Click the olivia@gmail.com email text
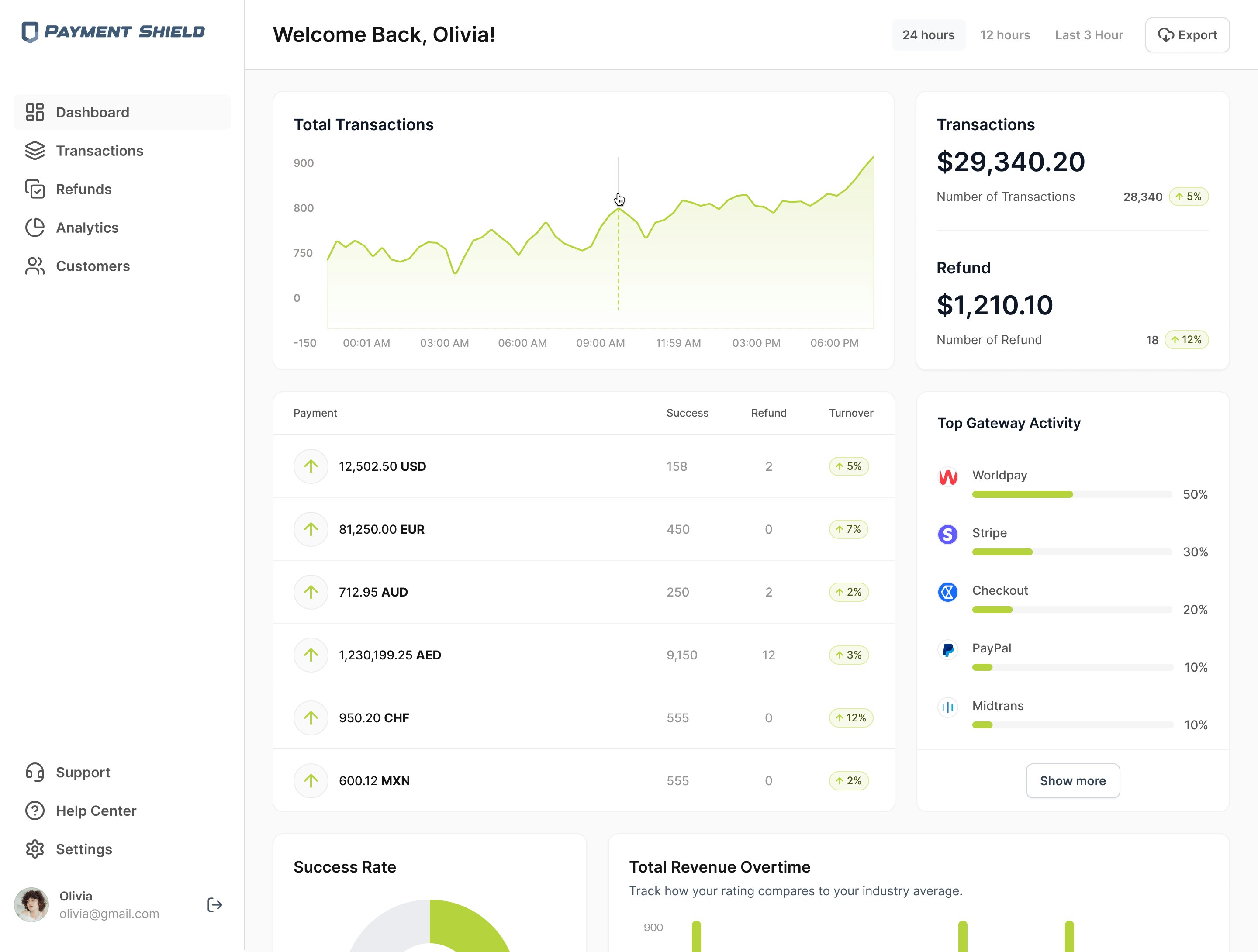1258x952 pixels. tap(109, 913)
